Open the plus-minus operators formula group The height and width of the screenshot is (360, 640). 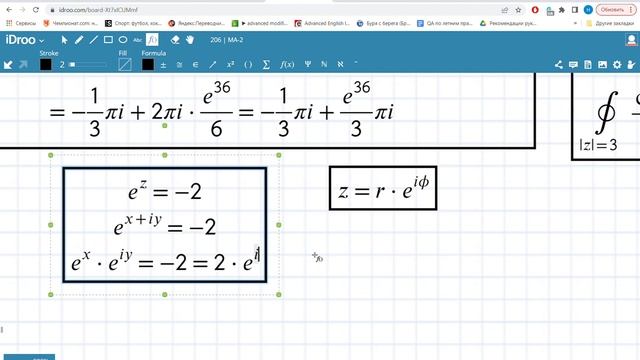pyautogui.click(x=163, y=64)
